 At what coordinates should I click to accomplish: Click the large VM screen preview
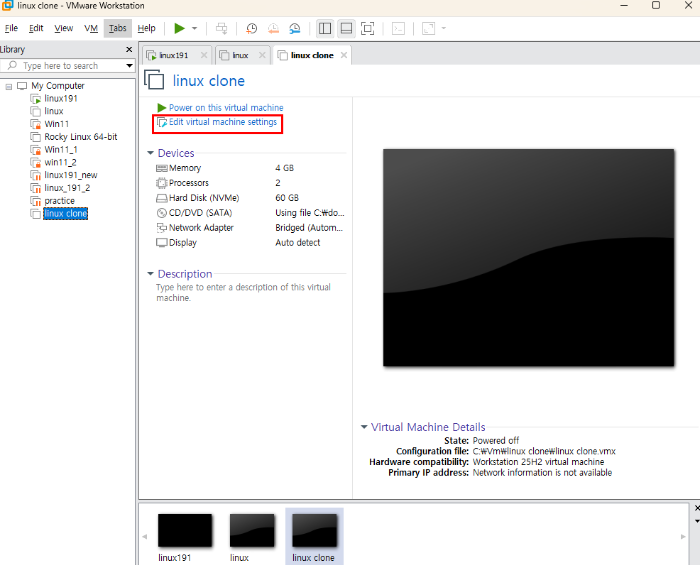(x=529, y=258)
